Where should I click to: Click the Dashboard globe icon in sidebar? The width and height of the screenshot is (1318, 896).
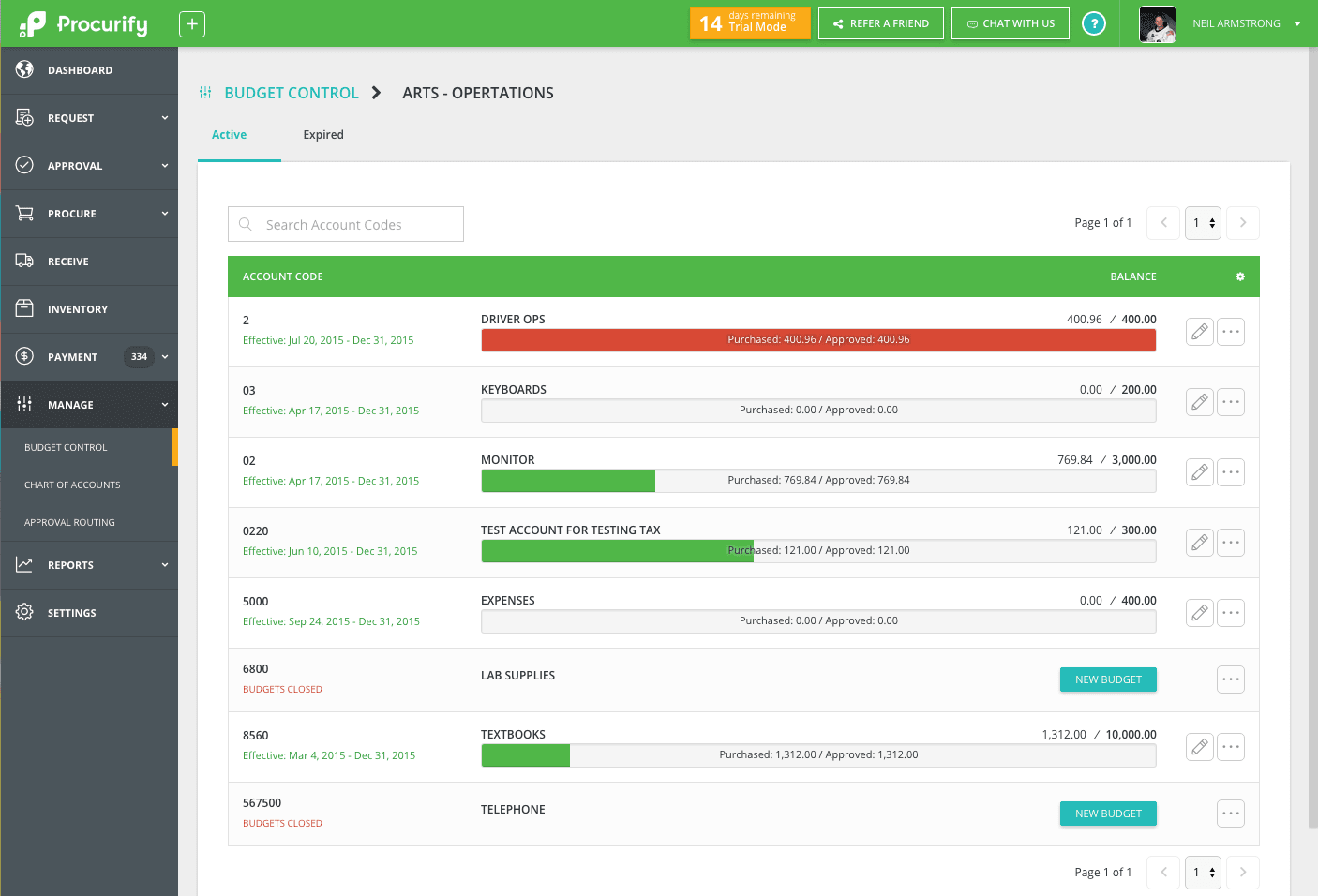point(25,70)
